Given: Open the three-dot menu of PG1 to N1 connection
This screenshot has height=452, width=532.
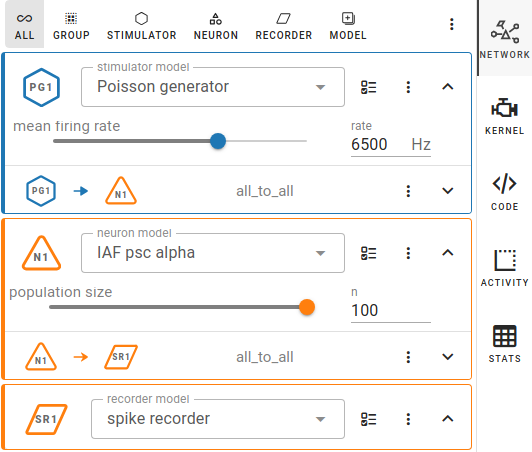Looking at the screenshot, I should pos(408,191).
